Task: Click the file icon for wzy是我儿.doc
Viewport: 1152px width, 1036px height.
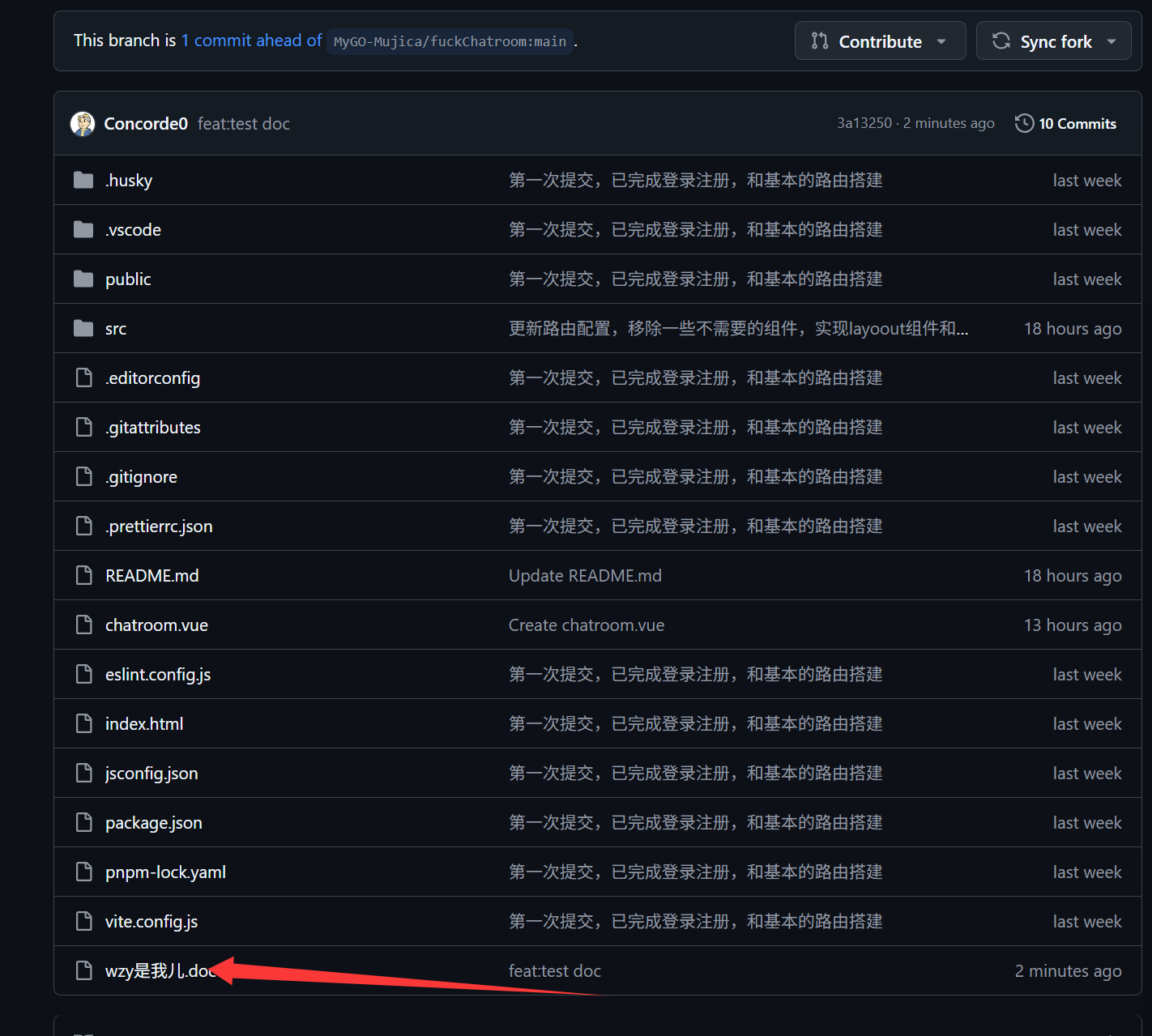Action: [83, 970]
